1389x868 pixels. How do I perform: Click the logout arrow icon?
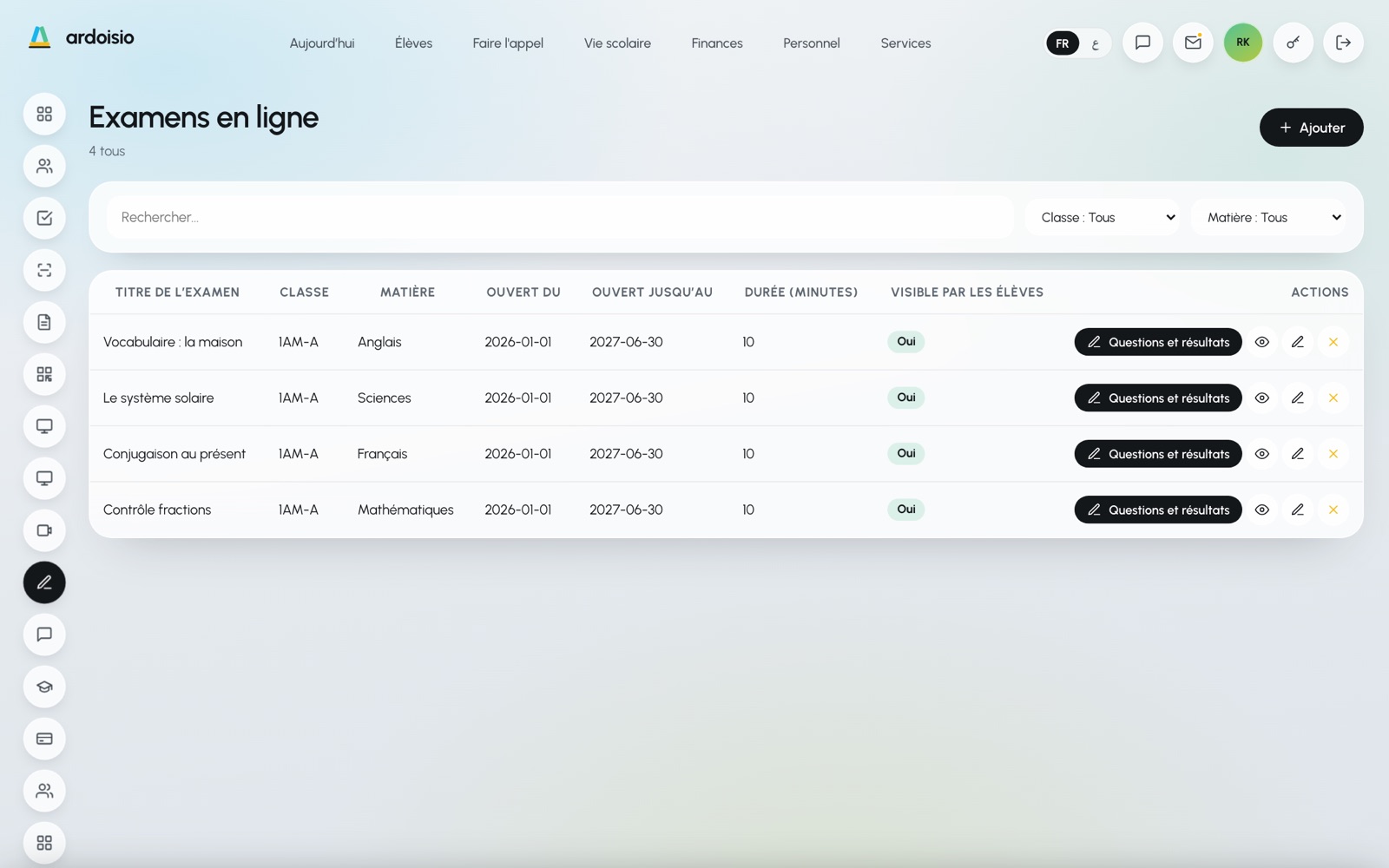point(1343,43)
